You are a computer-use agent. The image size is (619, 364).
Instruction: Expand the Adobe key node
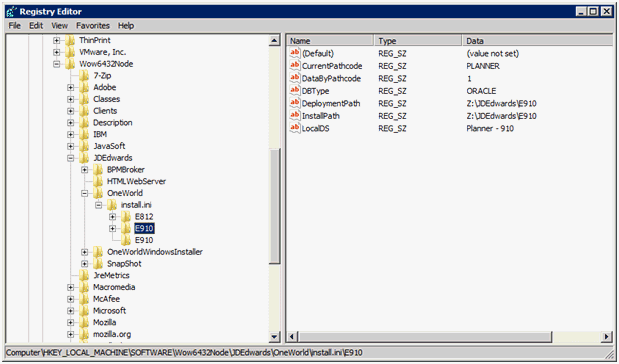(71, 87)
